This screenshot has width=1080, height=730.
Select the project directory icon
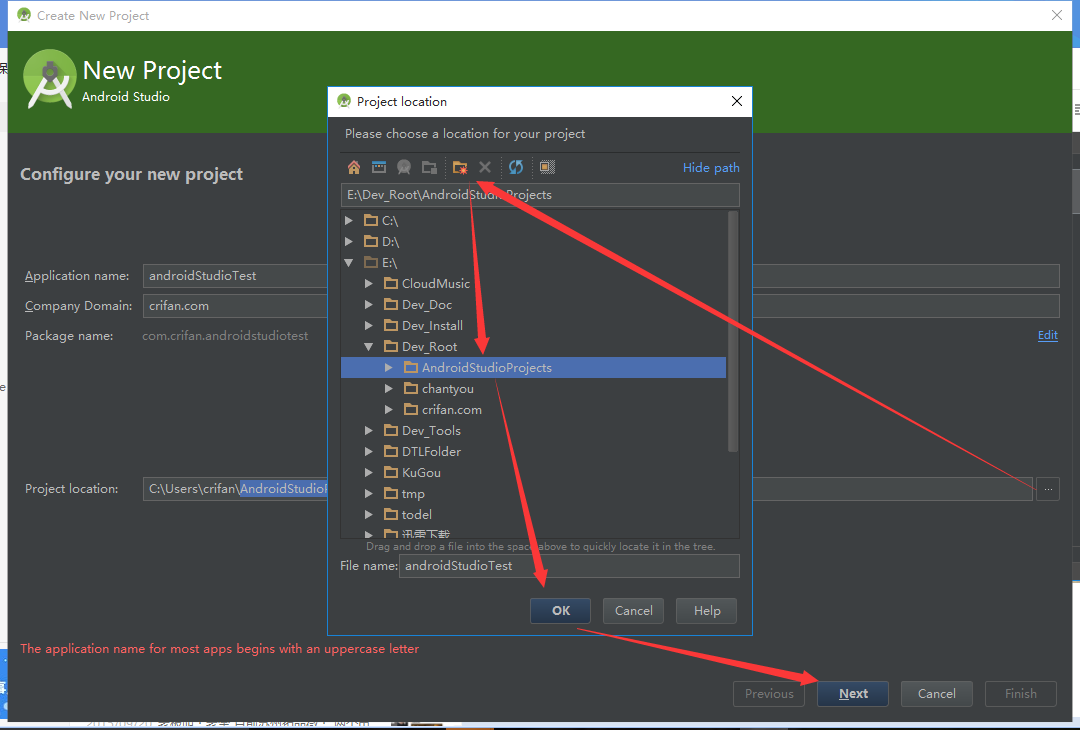pos(404,167)
